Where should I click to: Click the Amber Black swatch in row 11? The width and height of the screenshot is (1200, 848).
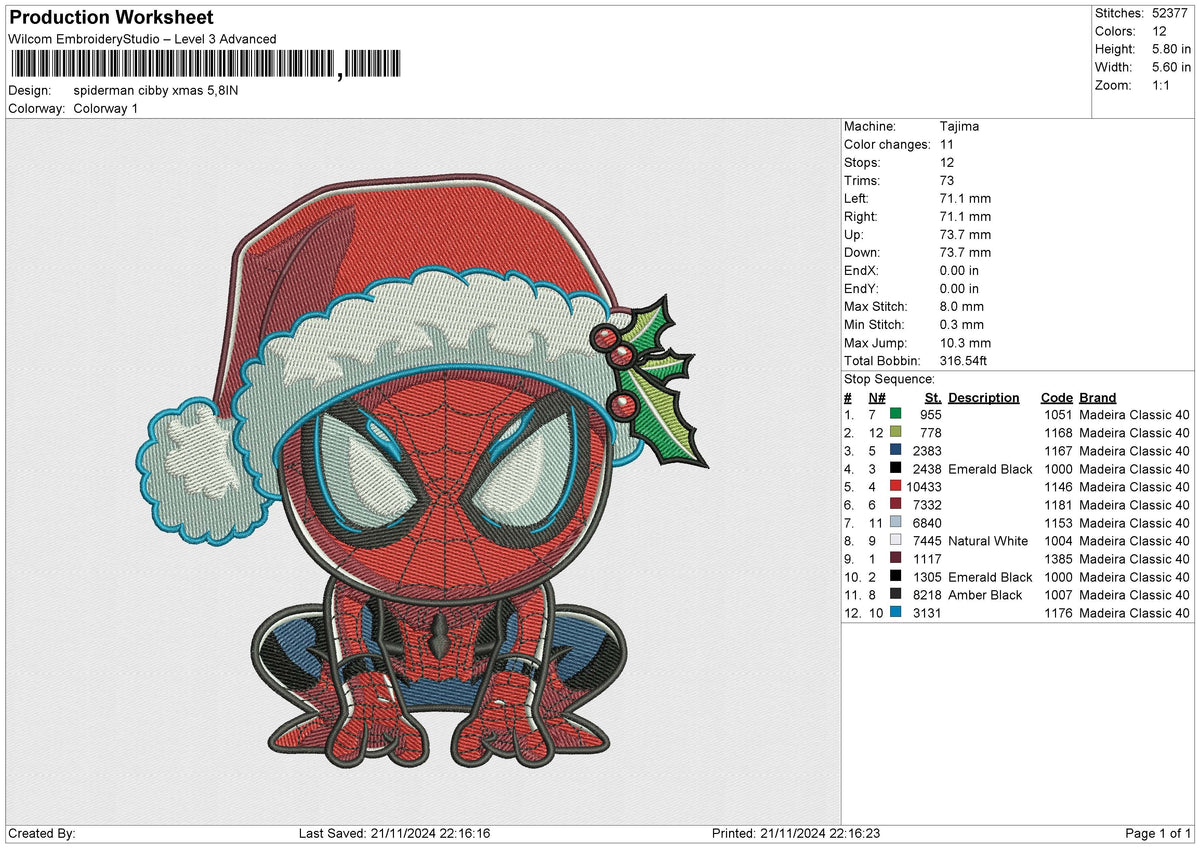click(x=896, y=594)
